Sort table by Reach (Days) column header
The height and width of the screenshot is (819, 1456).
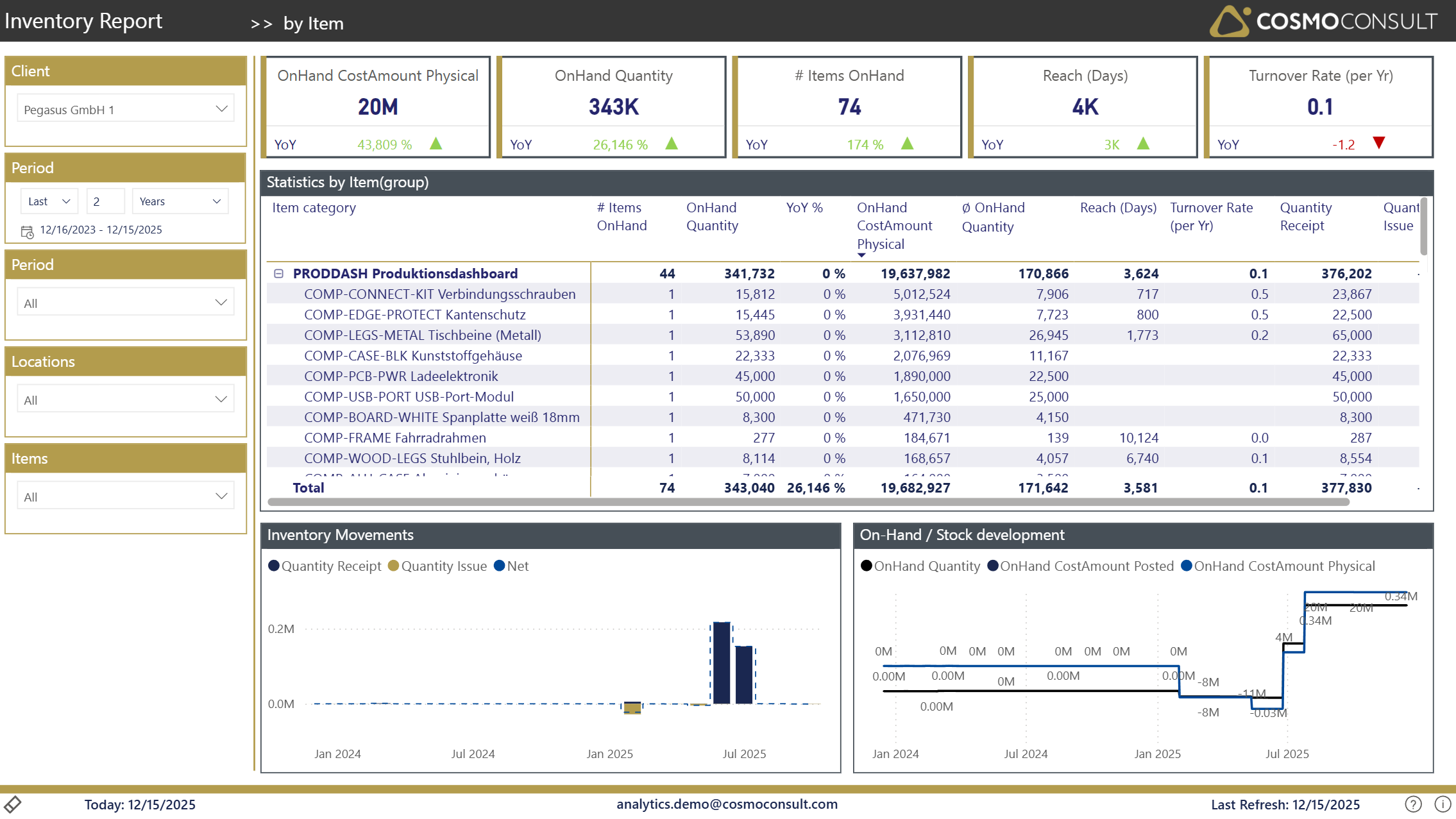[1118, 208]
